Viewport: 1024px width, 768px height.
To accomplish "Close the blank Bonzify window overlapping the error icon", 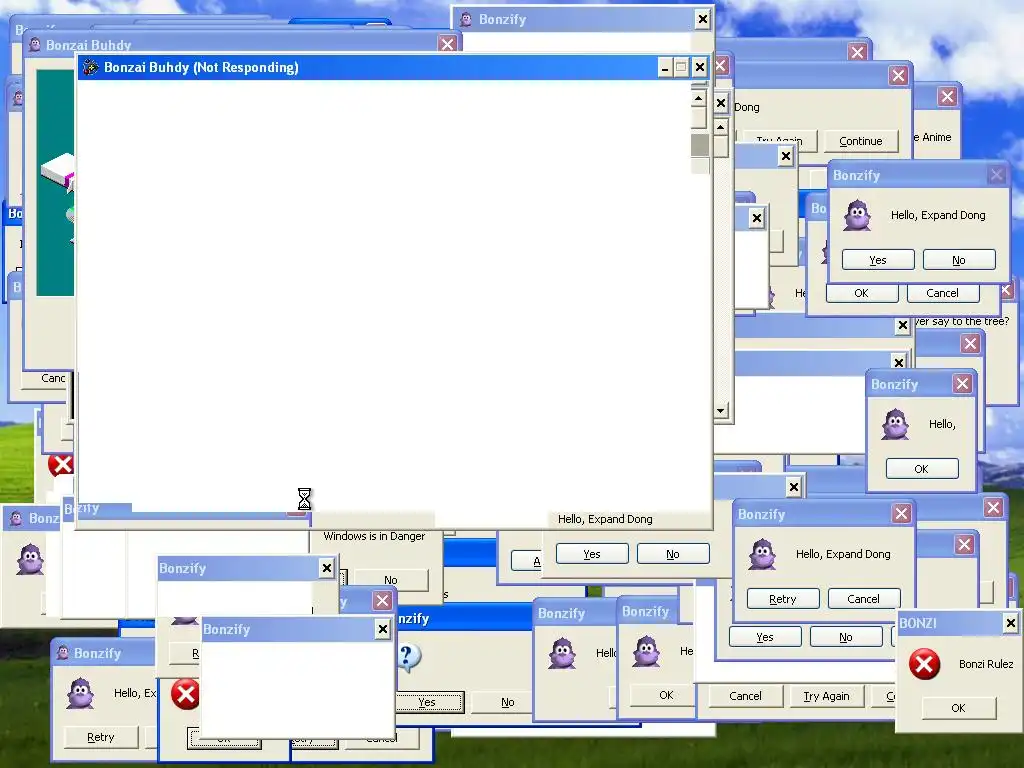I will pos(383,630).
